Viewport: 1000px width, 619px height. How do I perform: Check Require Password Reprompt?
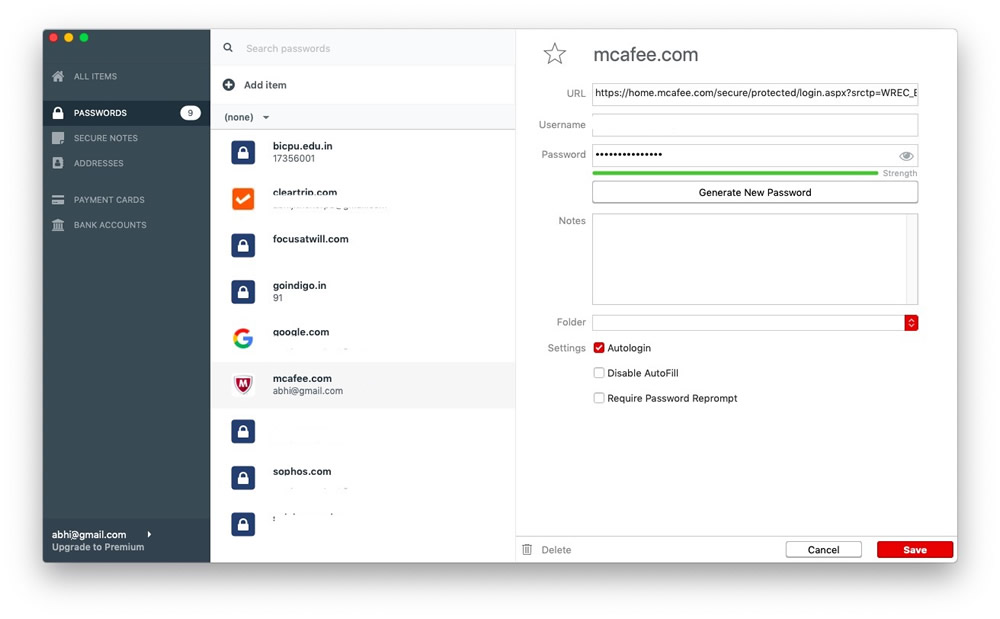click(599, 398)
